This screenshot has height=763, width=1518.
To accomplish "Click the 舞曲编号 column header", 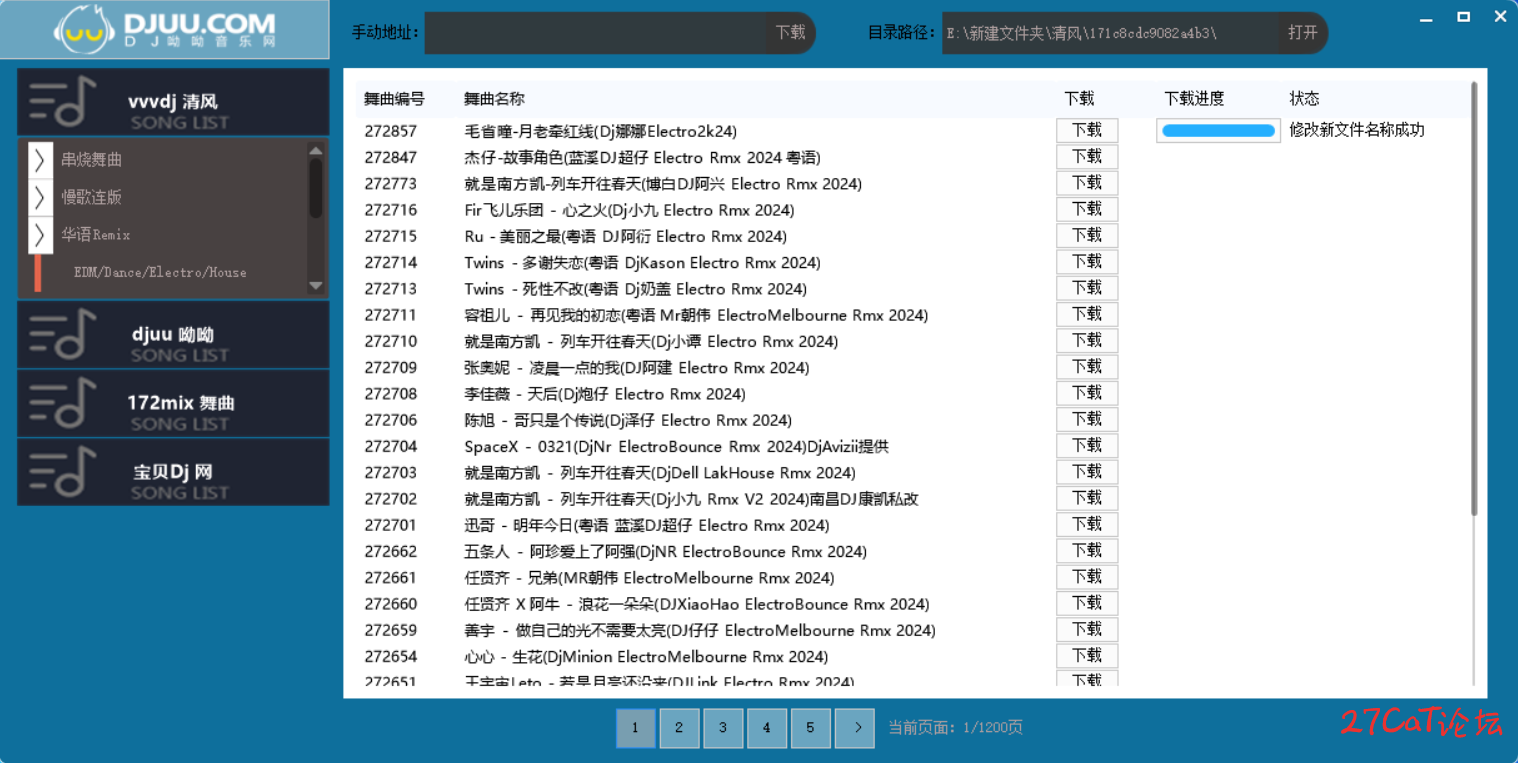I will (394, 99).
